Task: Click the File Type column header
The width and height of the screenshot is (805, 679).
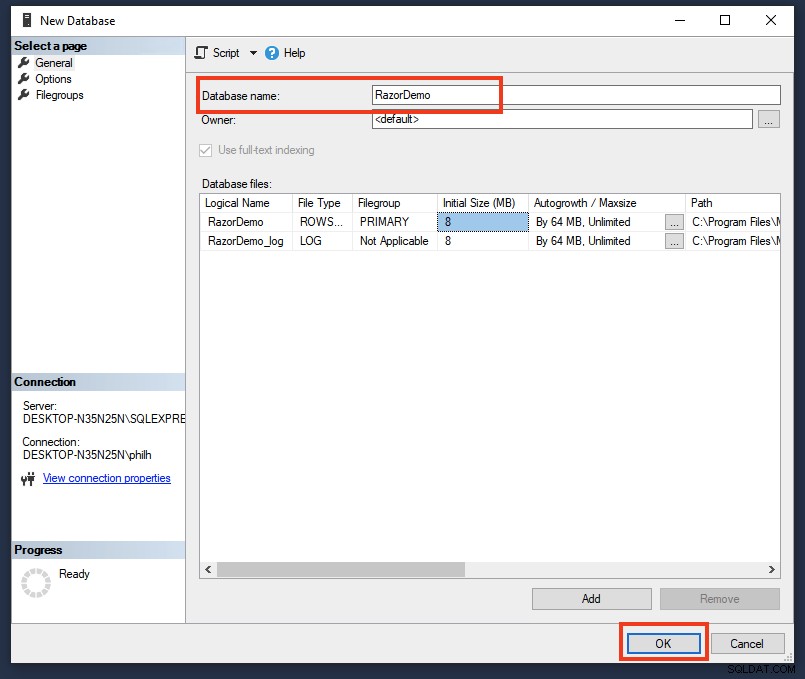Action: click(x=322, y=203)
